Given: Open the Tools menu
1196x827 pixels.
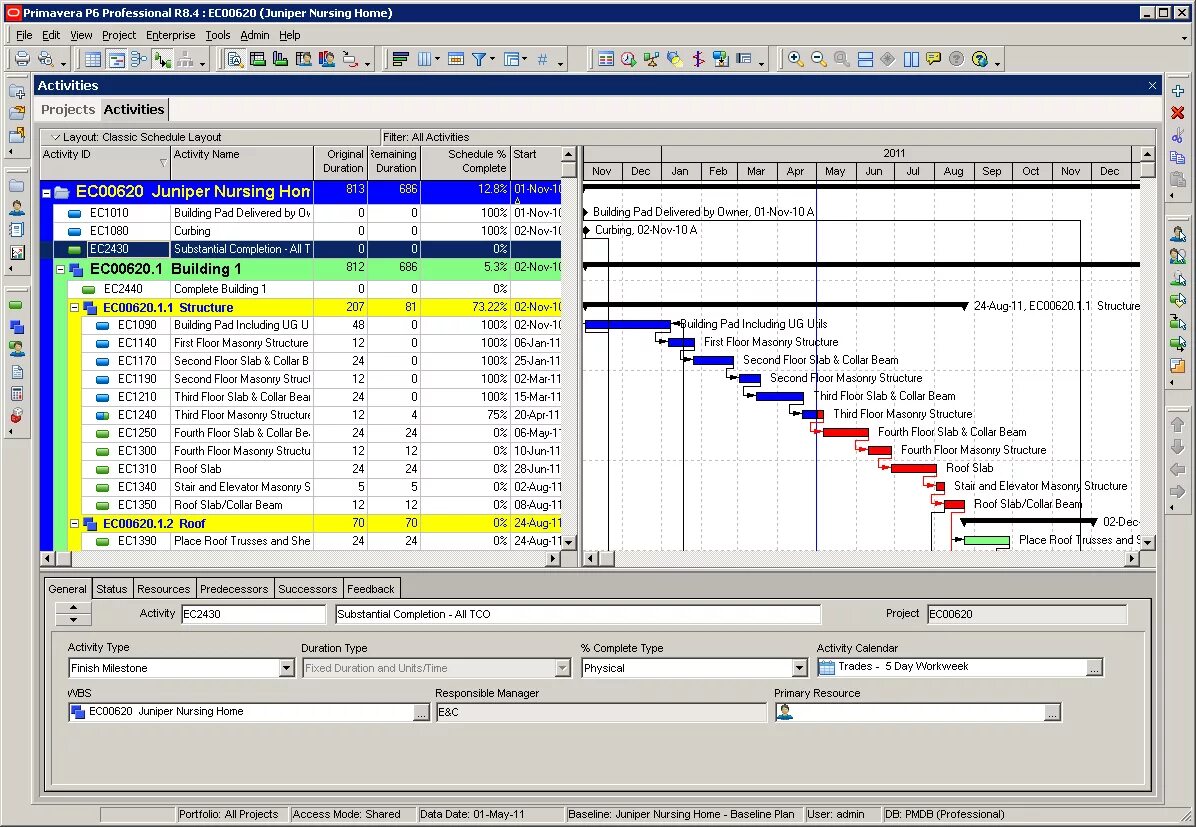Looking at the screenshot, I should [217, 35].
